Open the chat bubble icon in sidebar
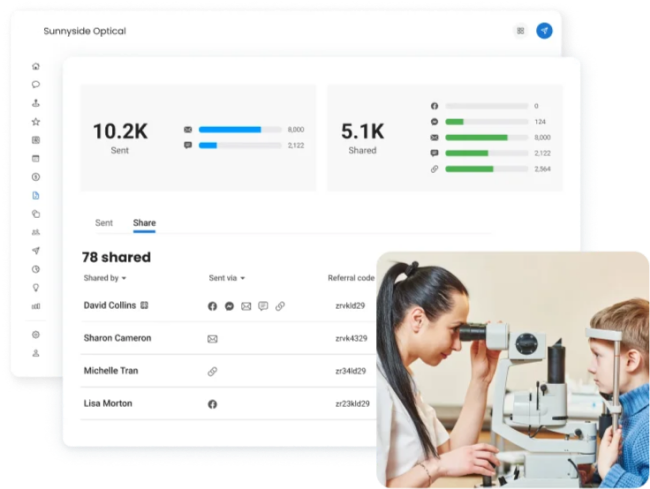The height and width of the screenshot is (489, 650). (36, 85)
